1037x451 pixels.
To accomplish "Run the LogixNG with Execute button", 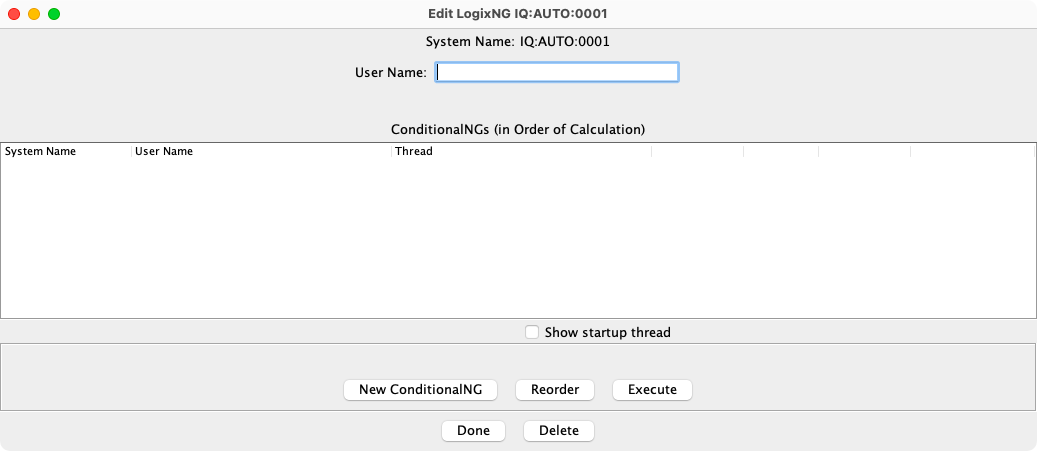I will [652, 389].
